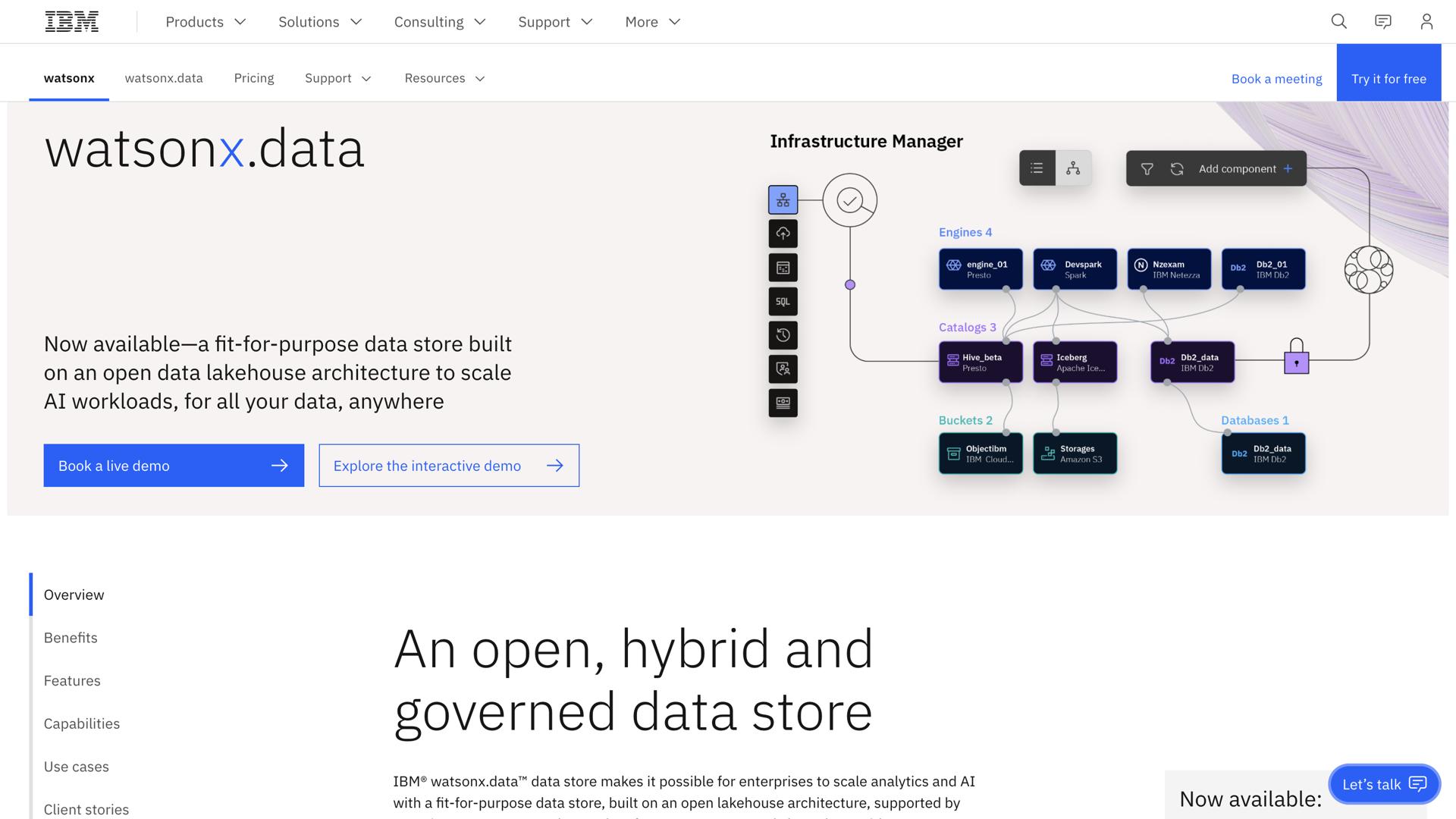Click the Book a live demo button

[x=174, y=465]
